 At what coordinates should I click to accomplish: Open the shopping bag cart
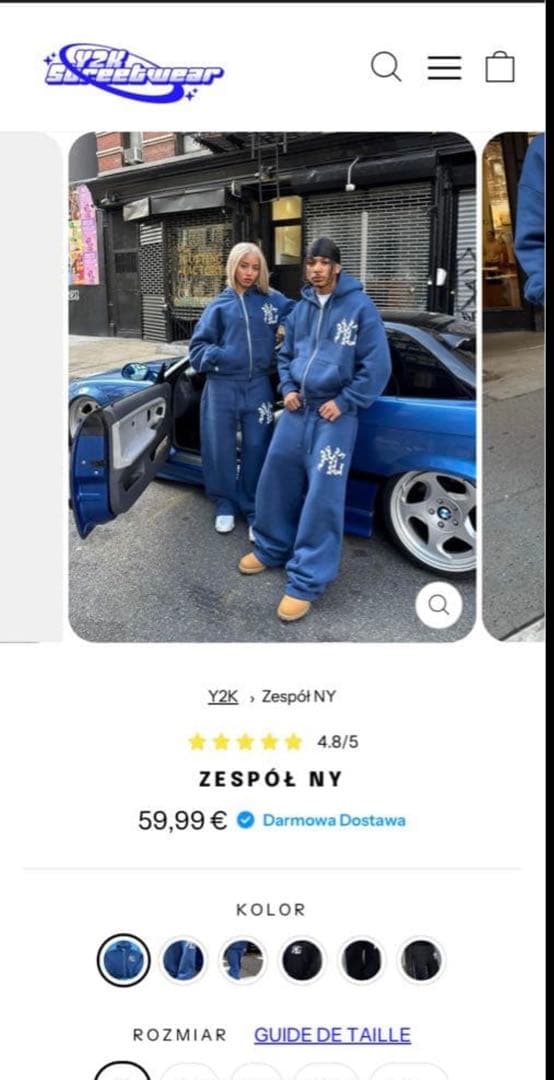pos(500,67)
